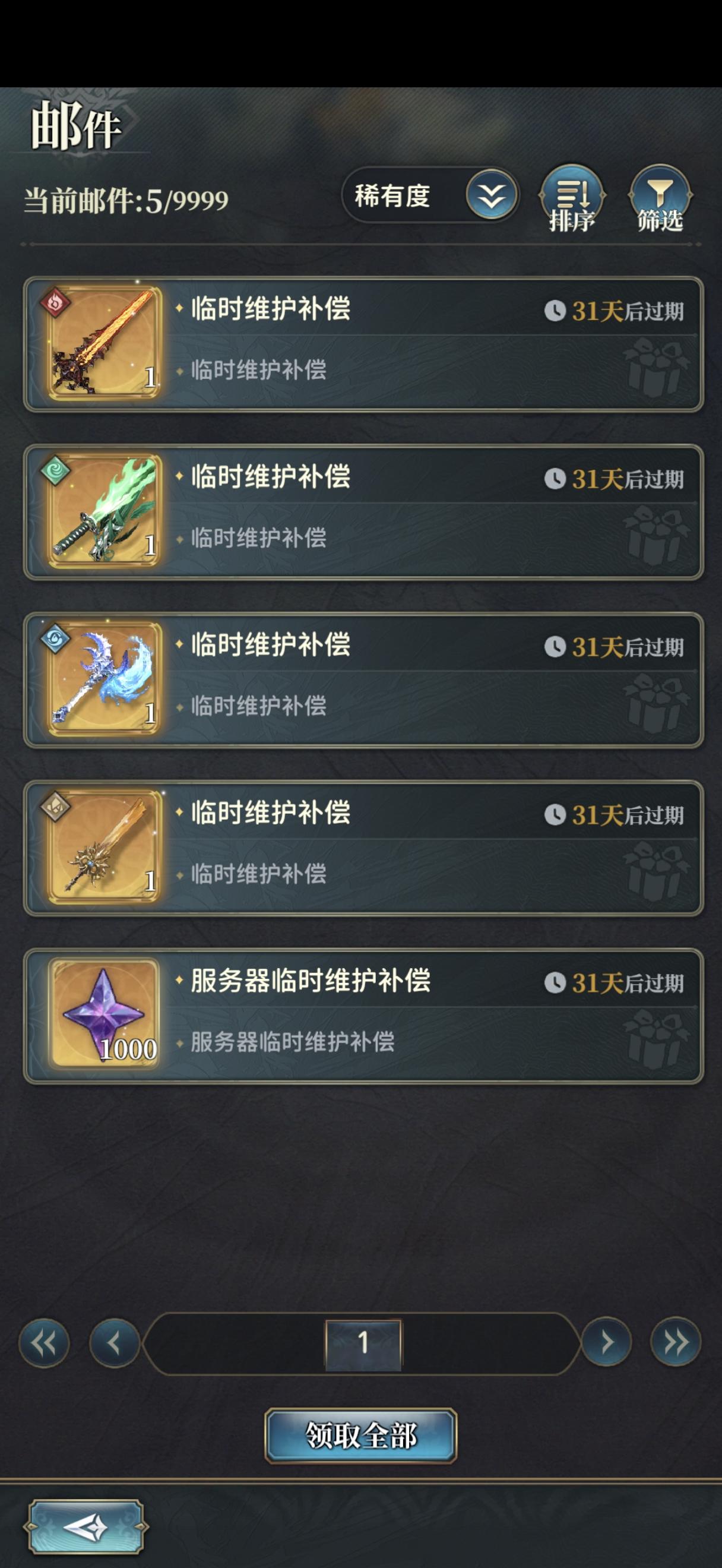Tap the golden earth sword reward icon
Screen dimensions: 722x1568
tap(104, 848)
